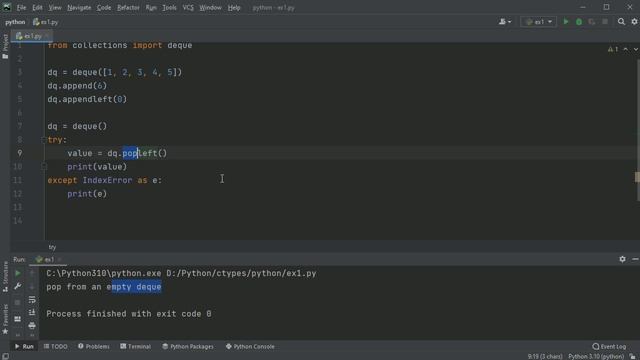Screen dimensions: 640x360
Task: Open run configuration wrench icon
Action: point(18,287)
